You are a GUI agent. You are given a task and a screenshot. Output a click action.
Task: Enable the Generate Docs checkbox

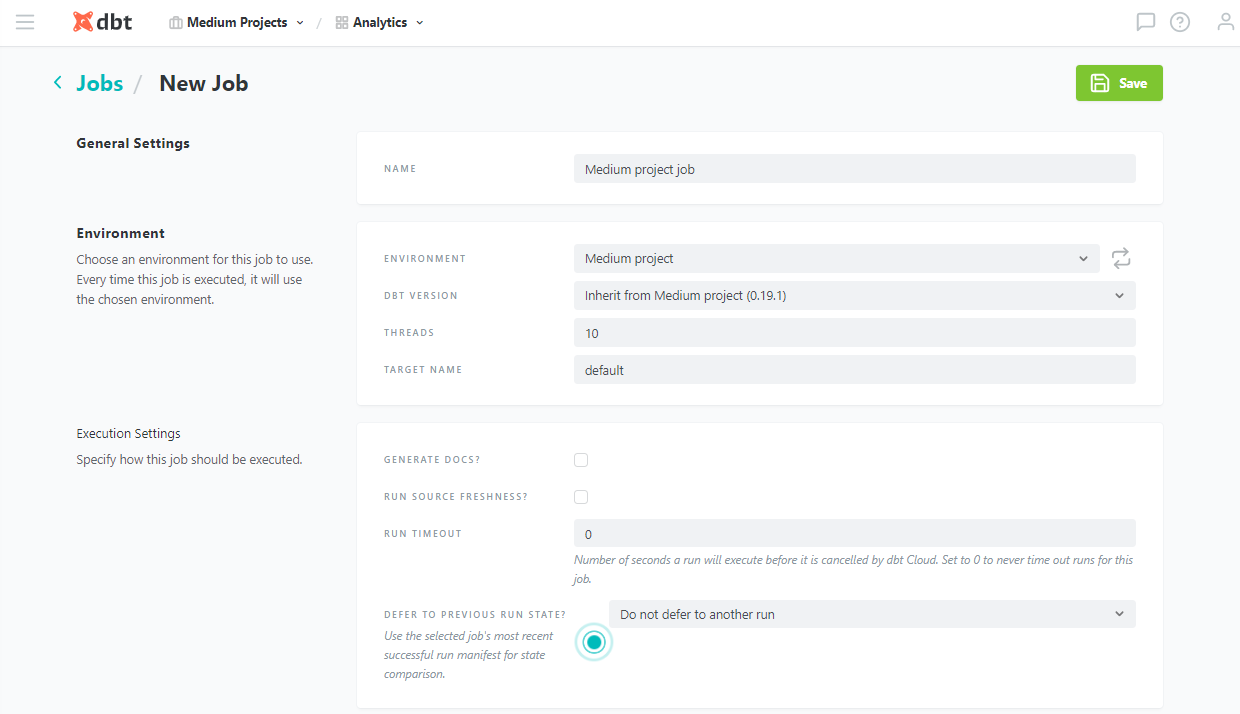click(x=581, y=460)
